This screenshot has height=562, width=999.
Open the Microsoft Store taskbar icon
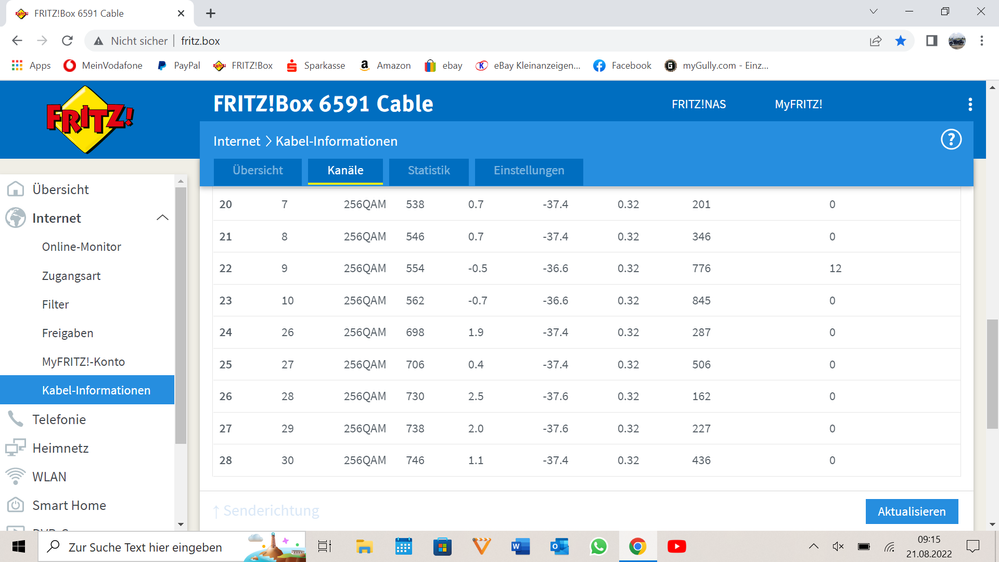[442, 547]
